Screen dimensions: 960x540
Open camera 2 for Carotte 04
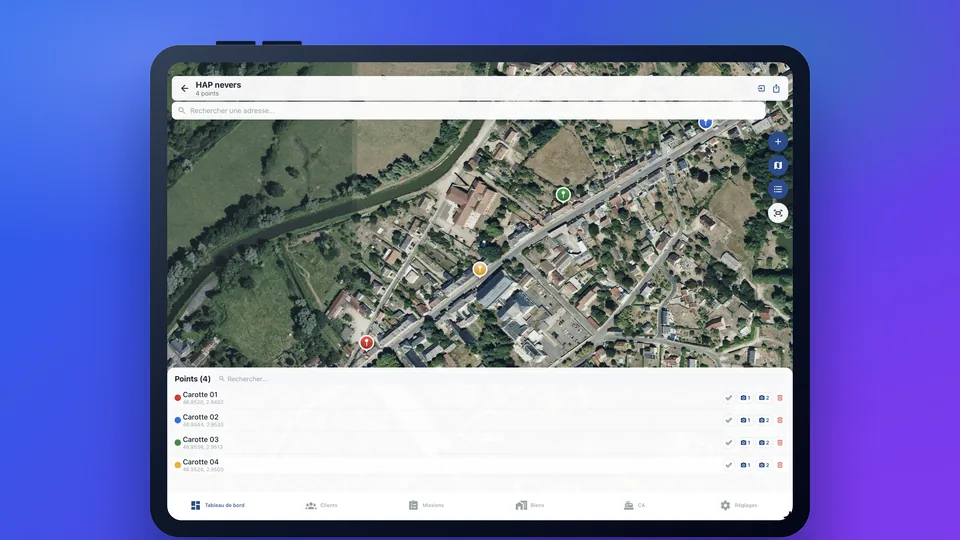763,465
